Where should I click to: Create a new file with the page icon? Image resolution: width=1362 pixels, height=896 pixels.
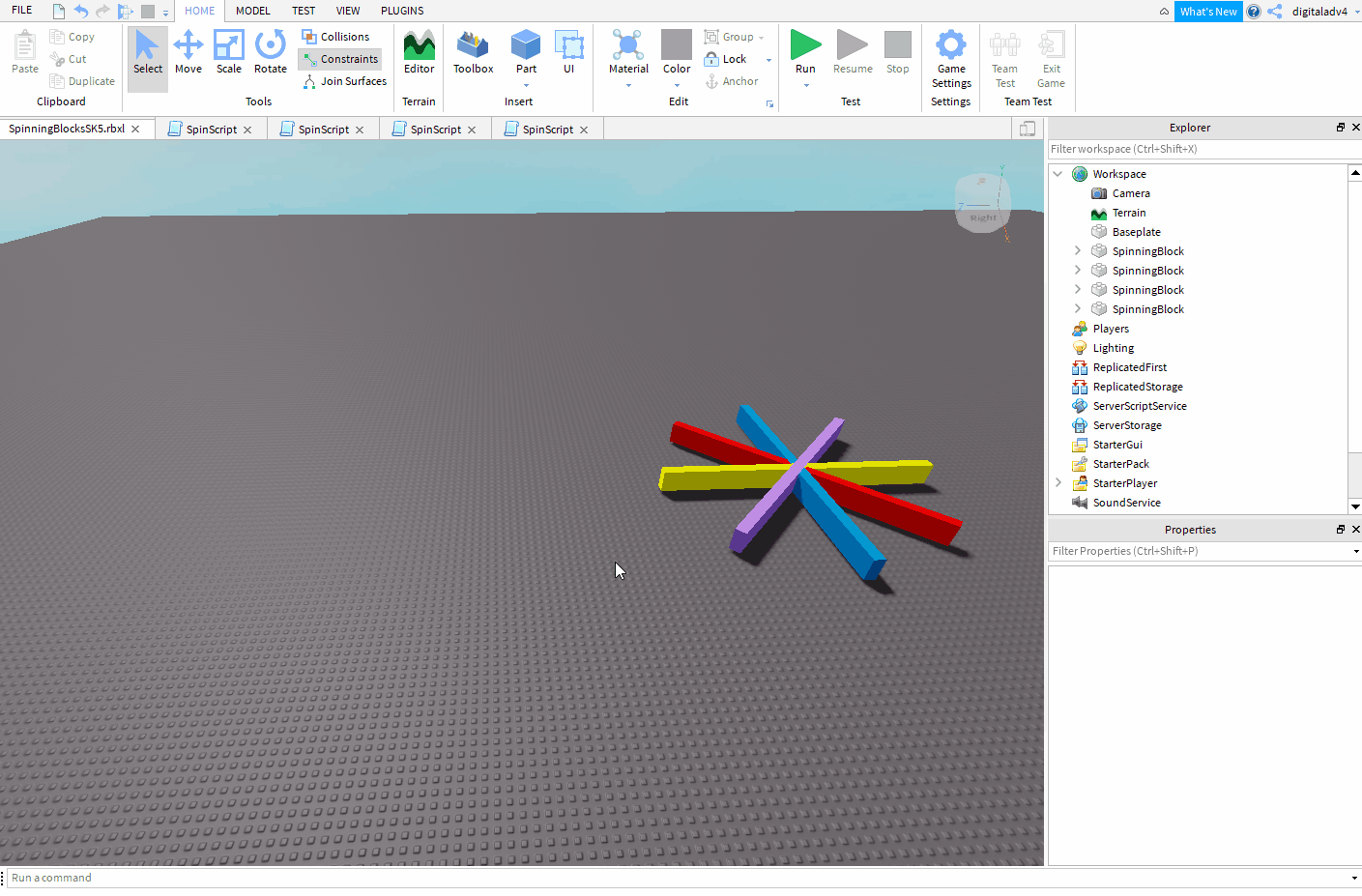[59, 12]
